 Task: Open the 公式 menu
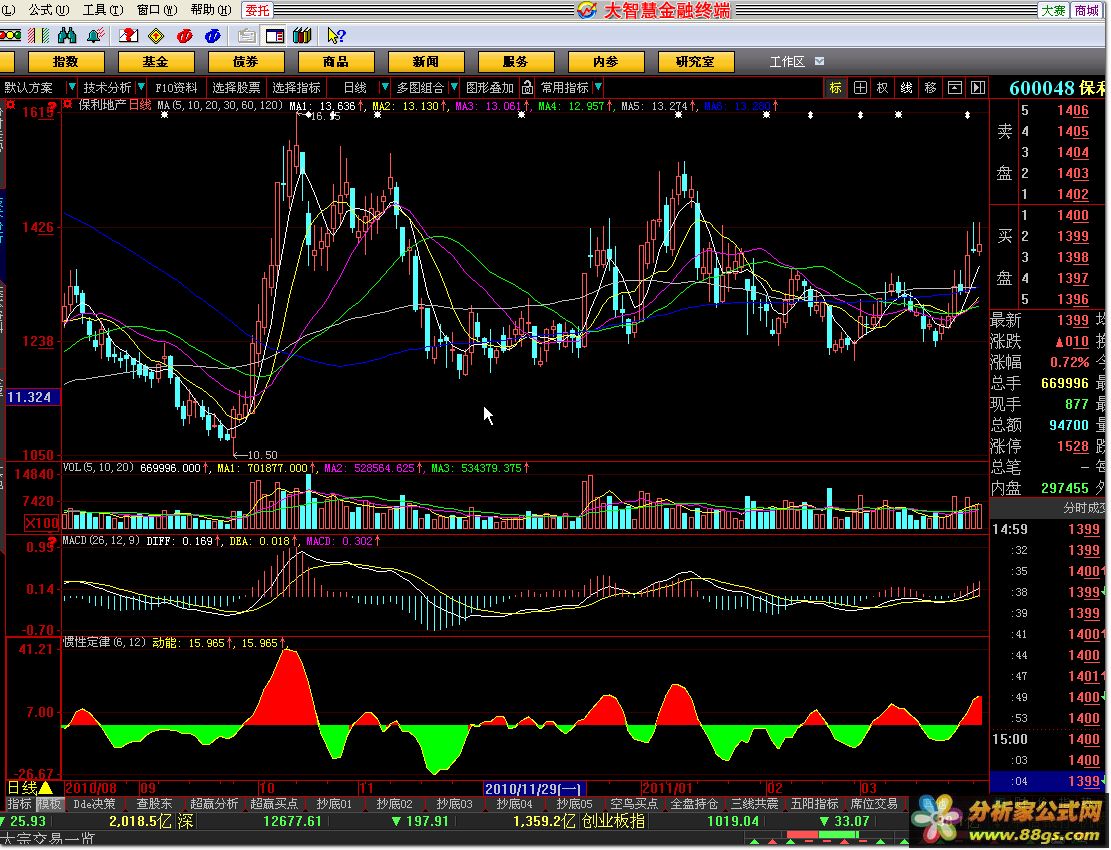click(49, 10)
